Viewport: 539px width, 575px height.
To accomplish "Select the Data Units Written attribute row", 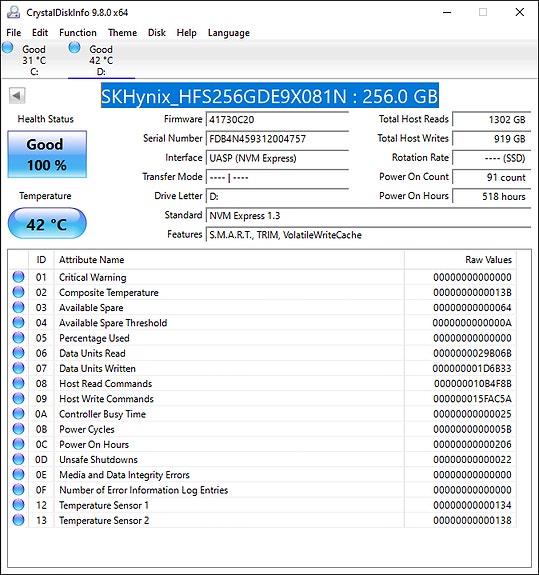I will [x=262, y=368].
